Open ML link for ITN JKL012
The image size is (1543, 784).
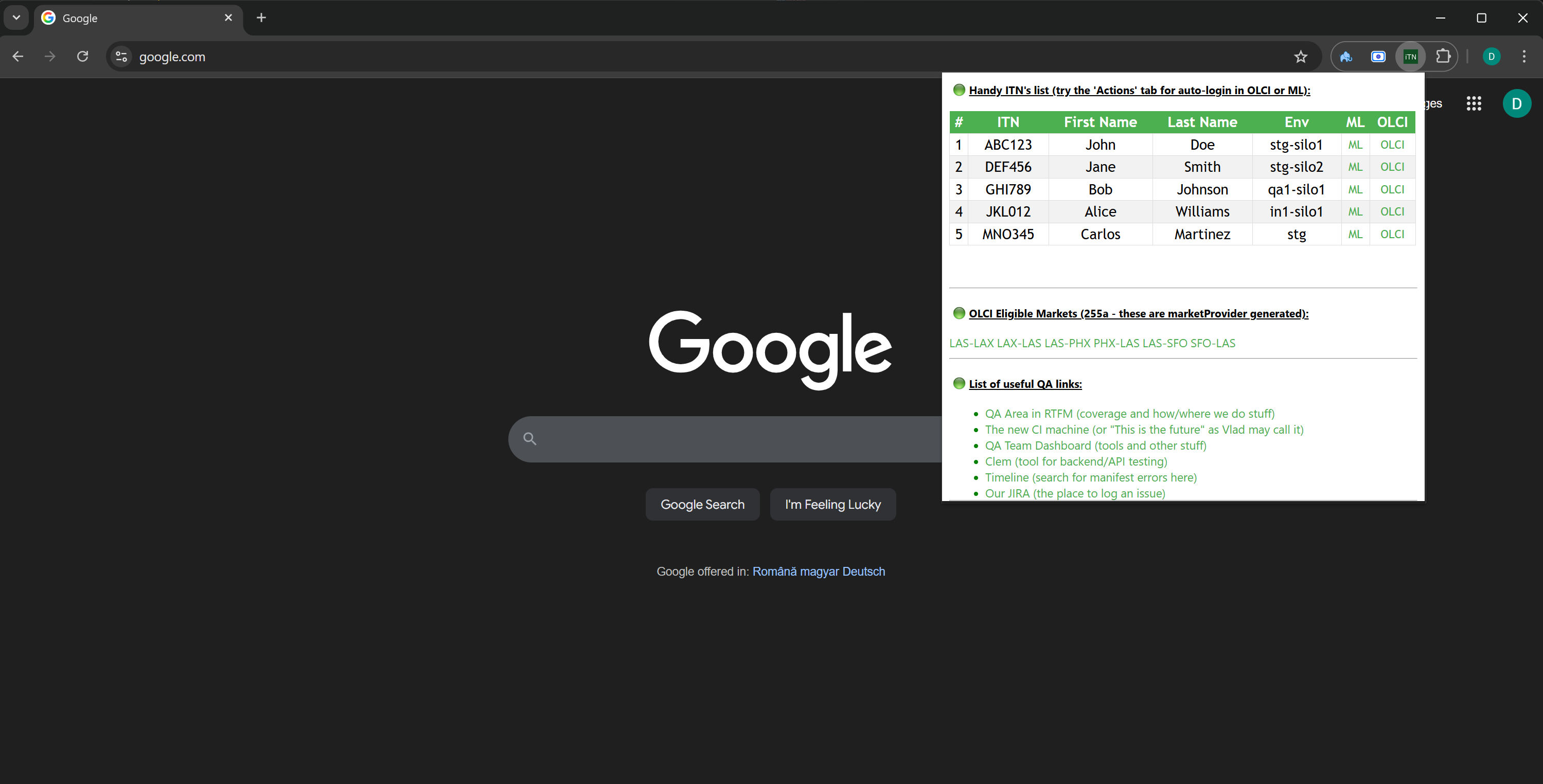click(1355, 212)
